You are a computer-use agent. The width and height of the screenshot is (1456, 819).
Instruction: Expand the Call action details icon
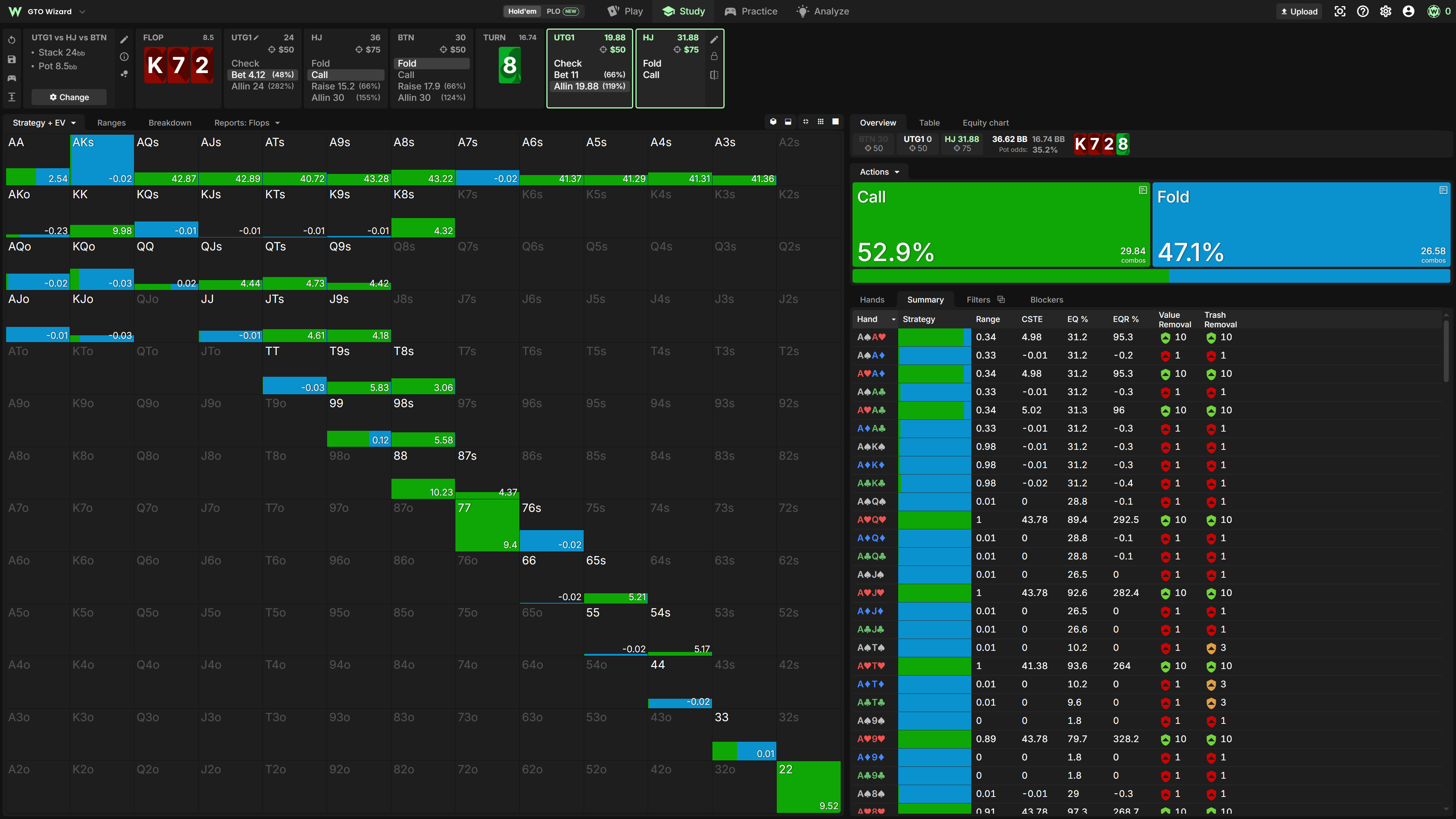click(x=1143, y=190)
